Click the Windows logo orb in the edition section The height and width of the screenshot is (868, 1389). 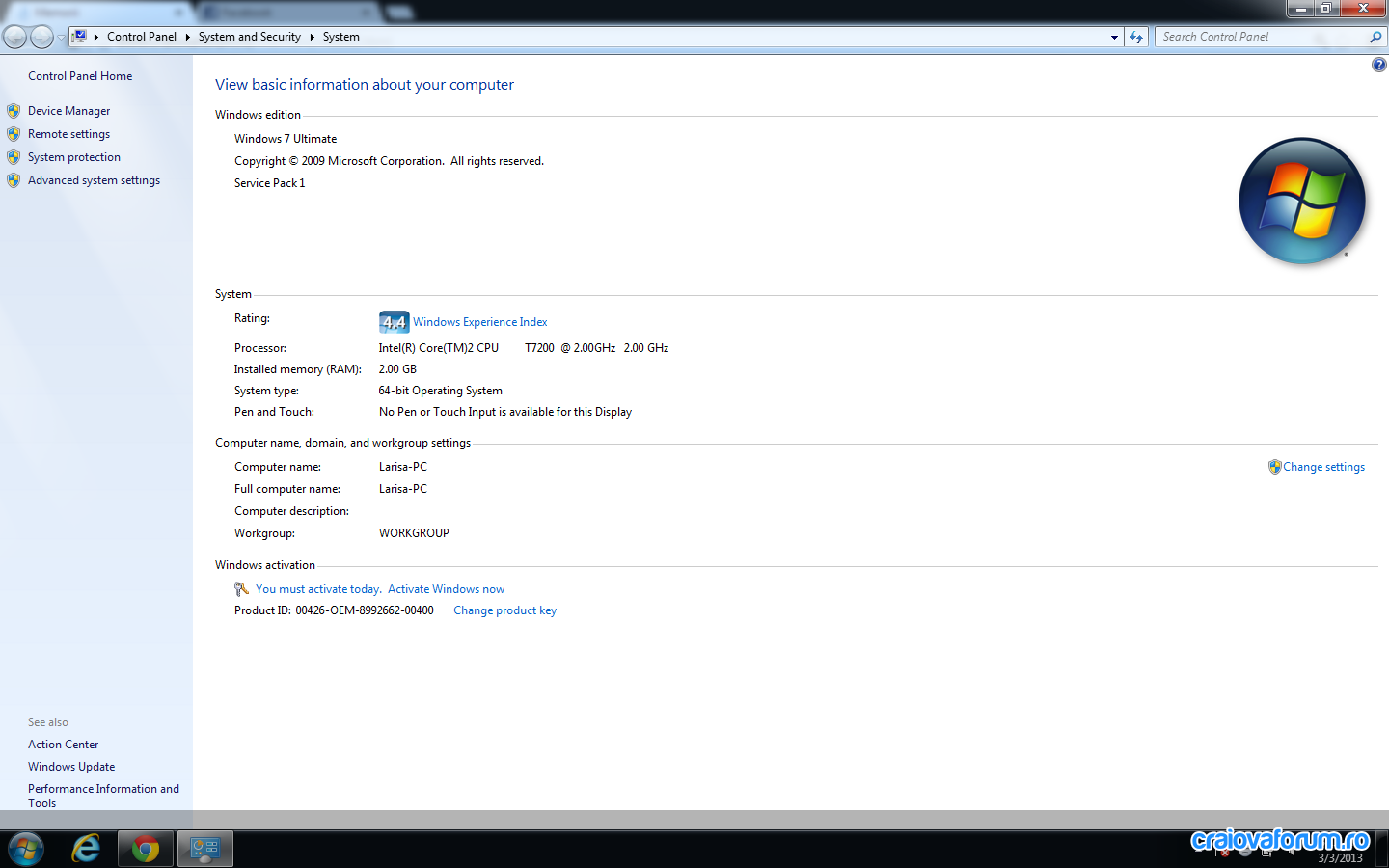(x=1302, y=201)
